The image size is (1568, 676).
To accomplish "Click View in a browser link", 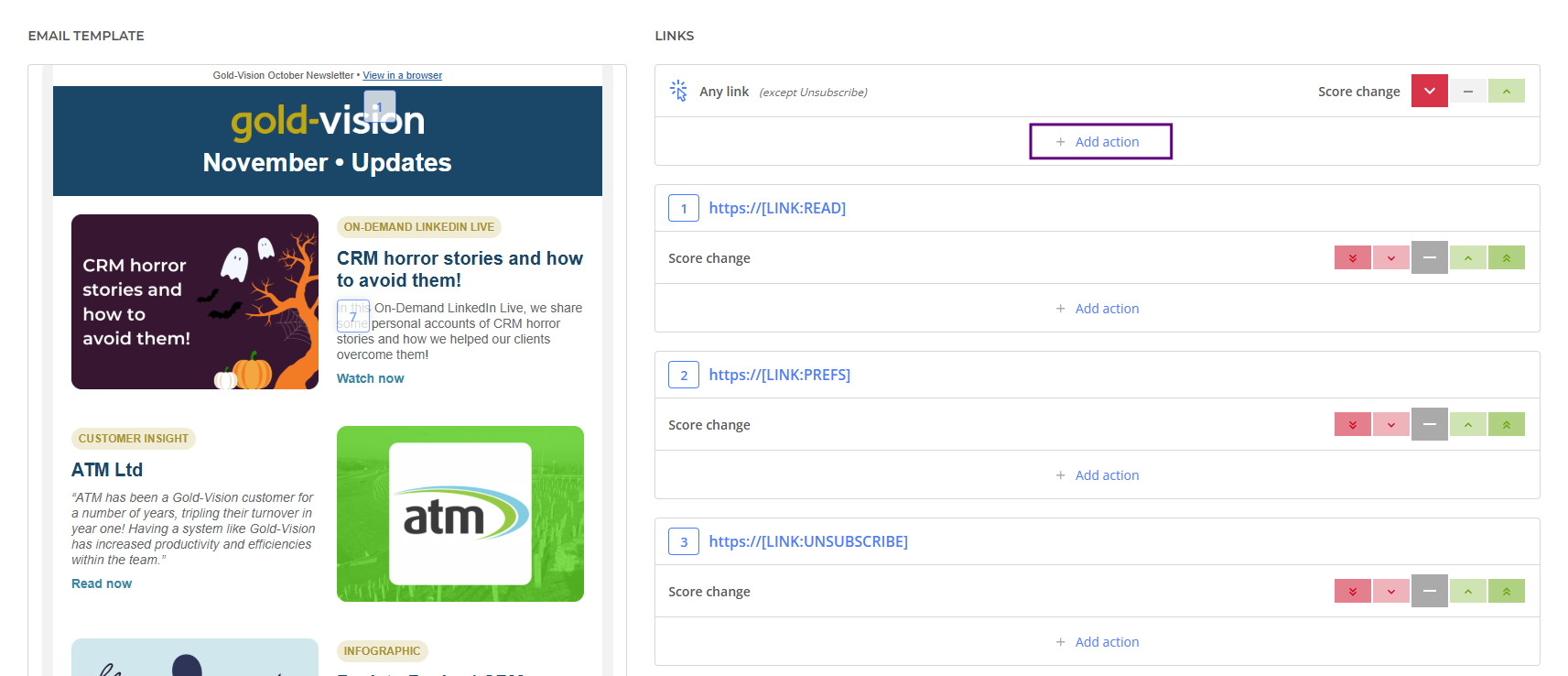I will pos(402,75).
